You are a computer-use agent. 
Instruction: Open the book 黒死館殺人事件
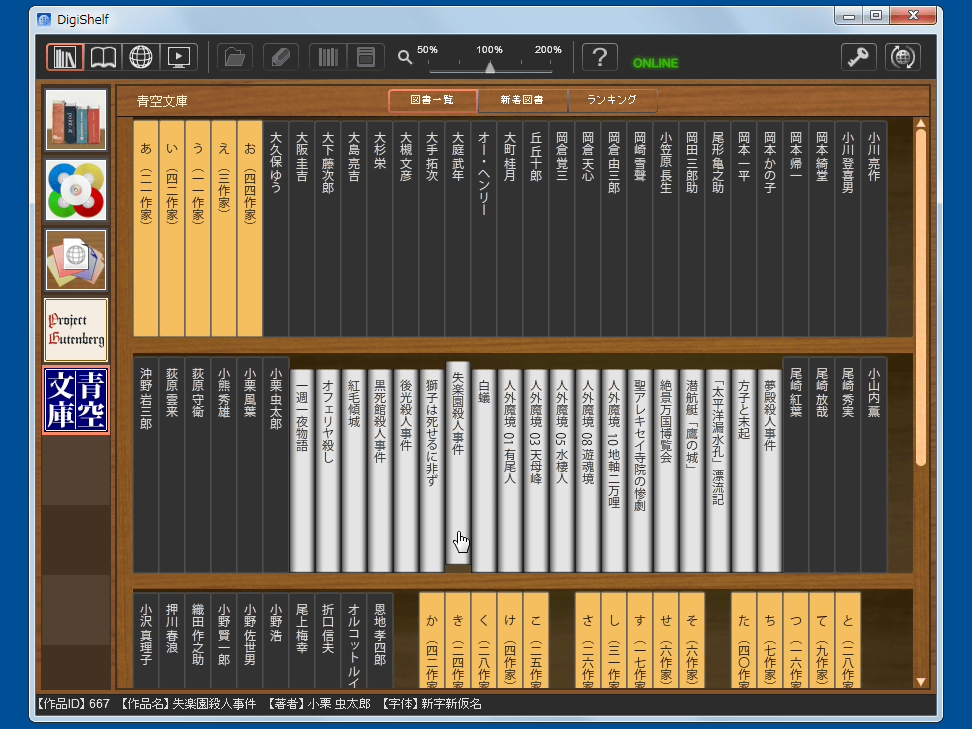click(381, 471)
